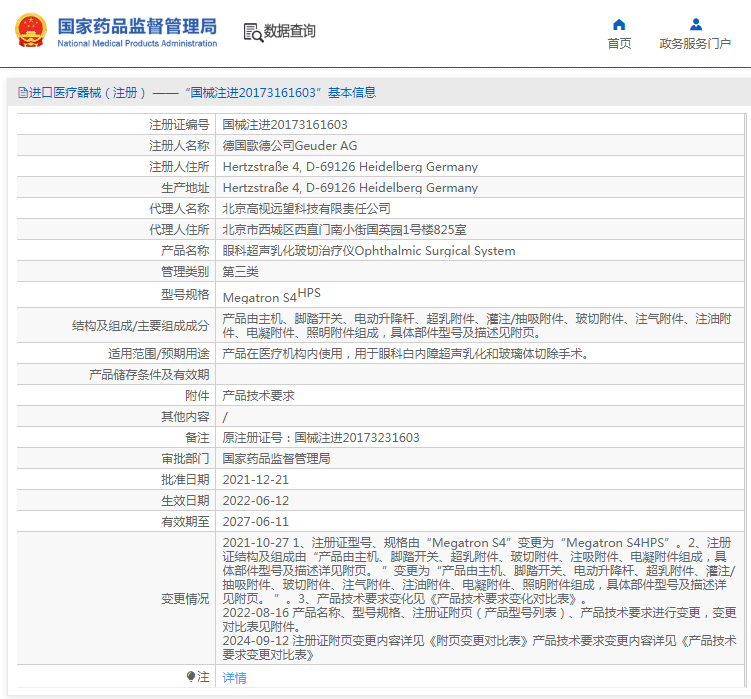Viewport: 751px width, 699px height.
Task: Click the document icon before 进口医疗器械
Action: (x=23, y=92)
